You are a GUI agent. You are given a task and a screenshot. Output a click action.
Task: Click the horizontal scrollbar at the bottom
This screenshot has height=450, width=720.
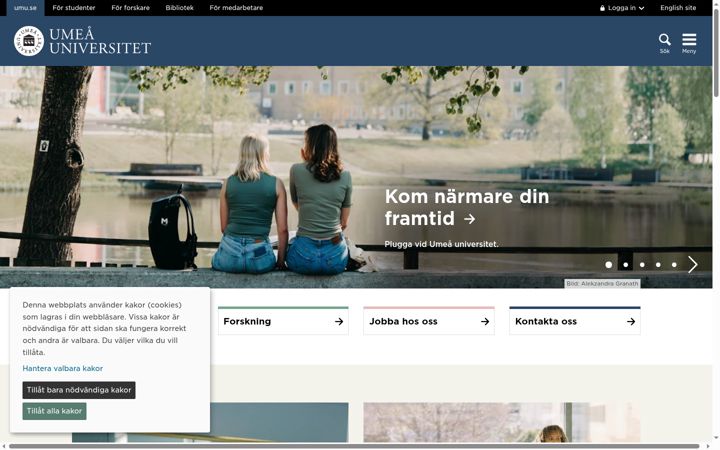point(354,446)
